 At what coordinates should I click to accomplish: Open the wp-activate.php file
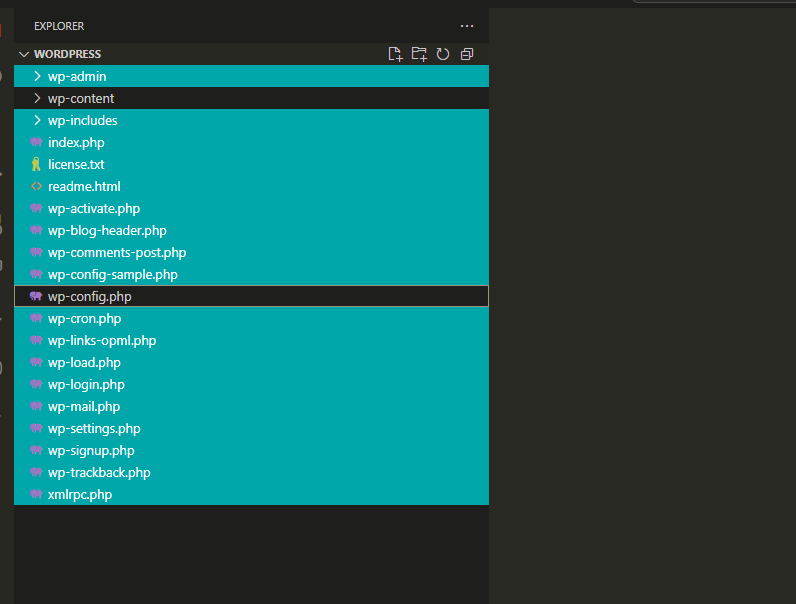pos(94,209)
